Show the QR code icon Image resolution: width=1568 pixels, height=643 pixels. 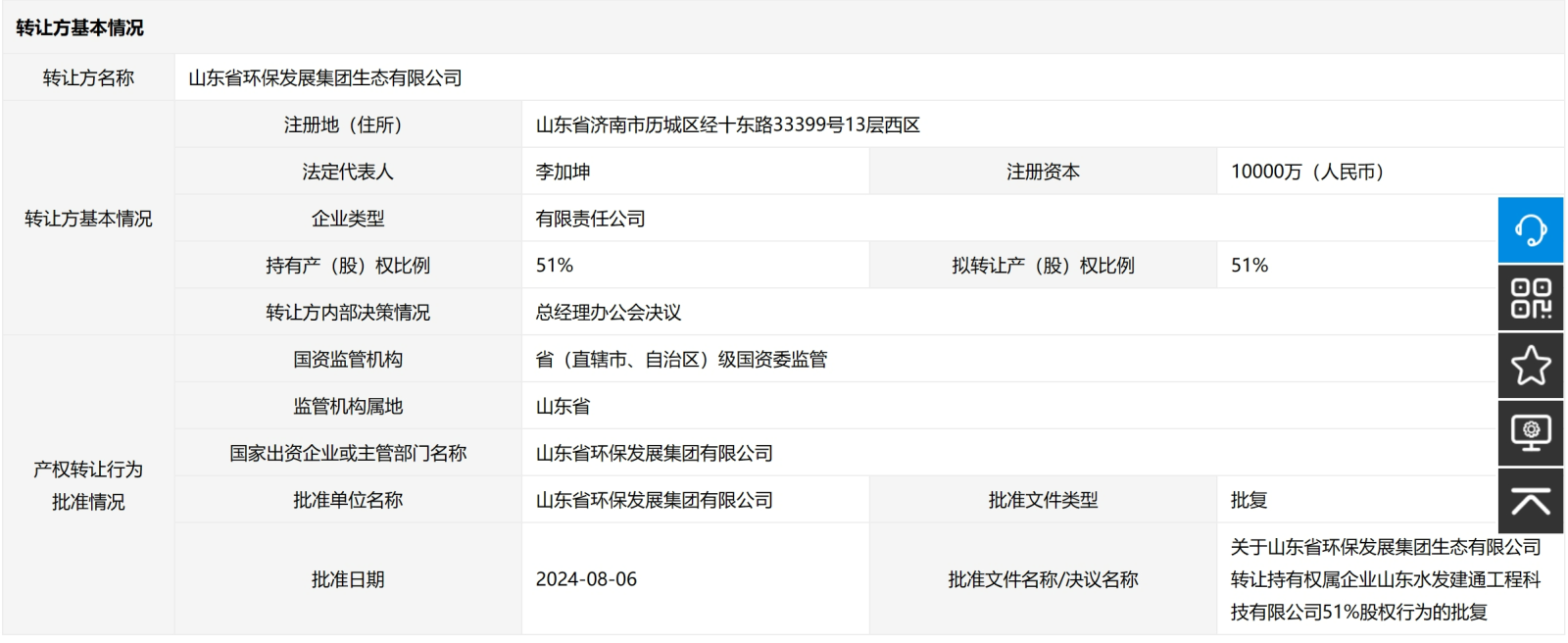(x=1531, y=298)
